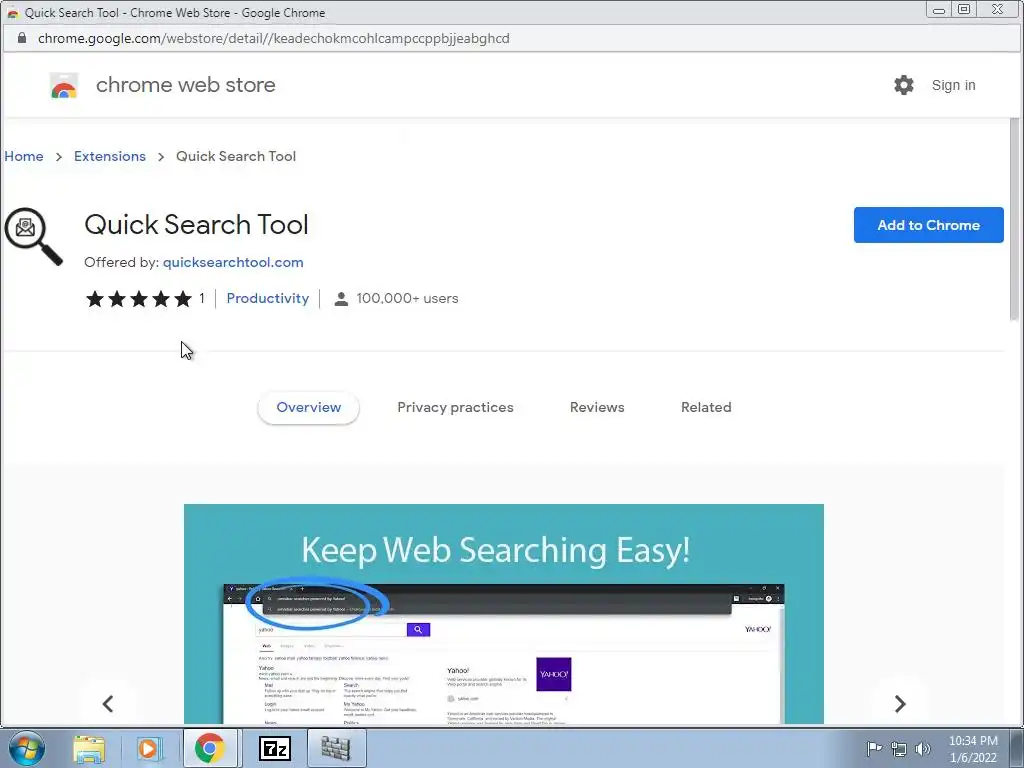Viewport: 1024px width, 768px height.
Task: Go to Home breadcrumb link
Action: (24, 157)
